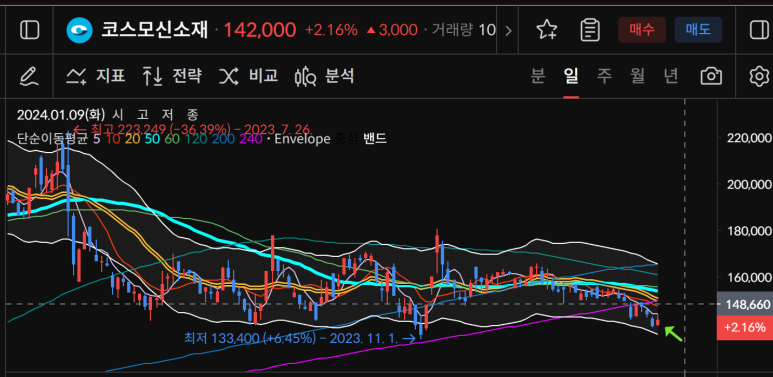This screenshot has width=773, height=377.
Task: Click the 2024.01.09(화) date label
Action: [61, 115]
